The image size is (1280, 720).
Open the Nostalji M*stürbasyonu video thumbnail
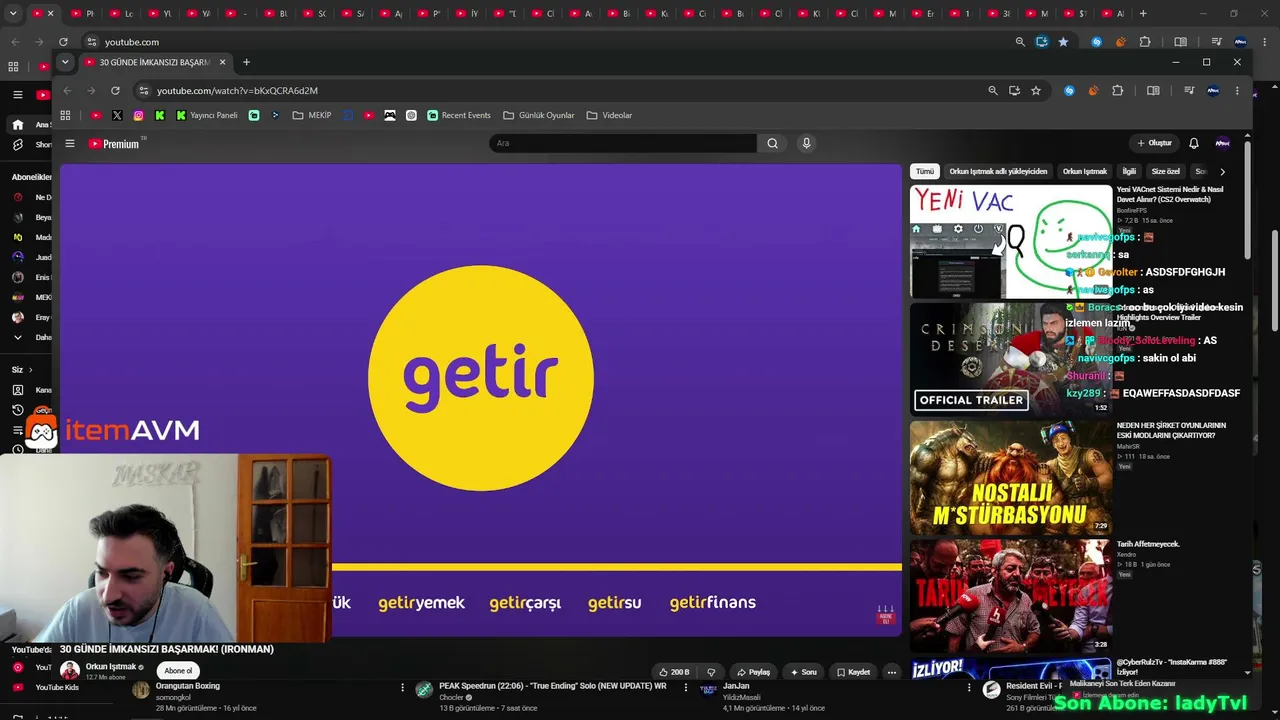tap(1011, 477)
